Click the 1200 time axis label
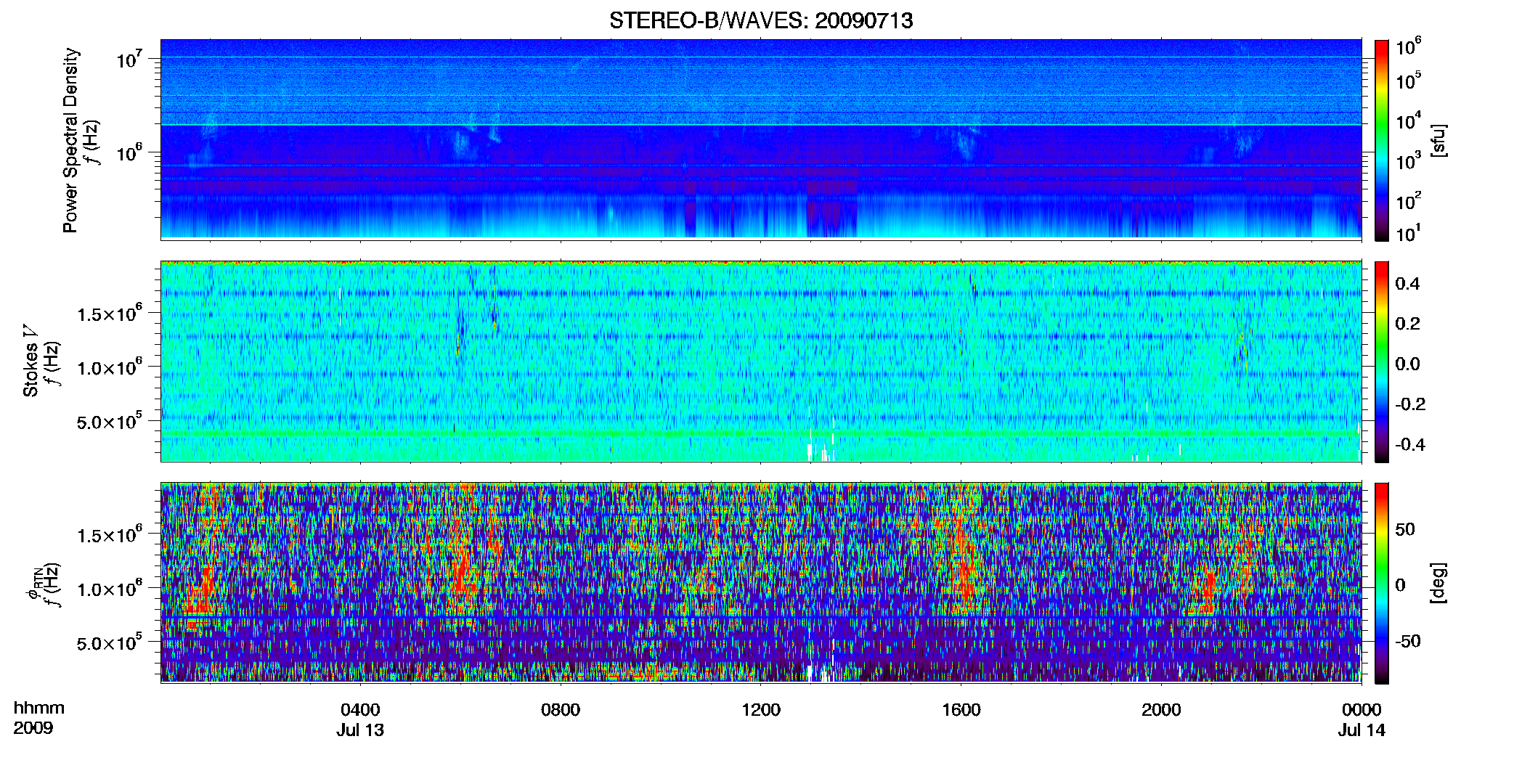This screenshot has width=1522, height=784. (761, 710)
